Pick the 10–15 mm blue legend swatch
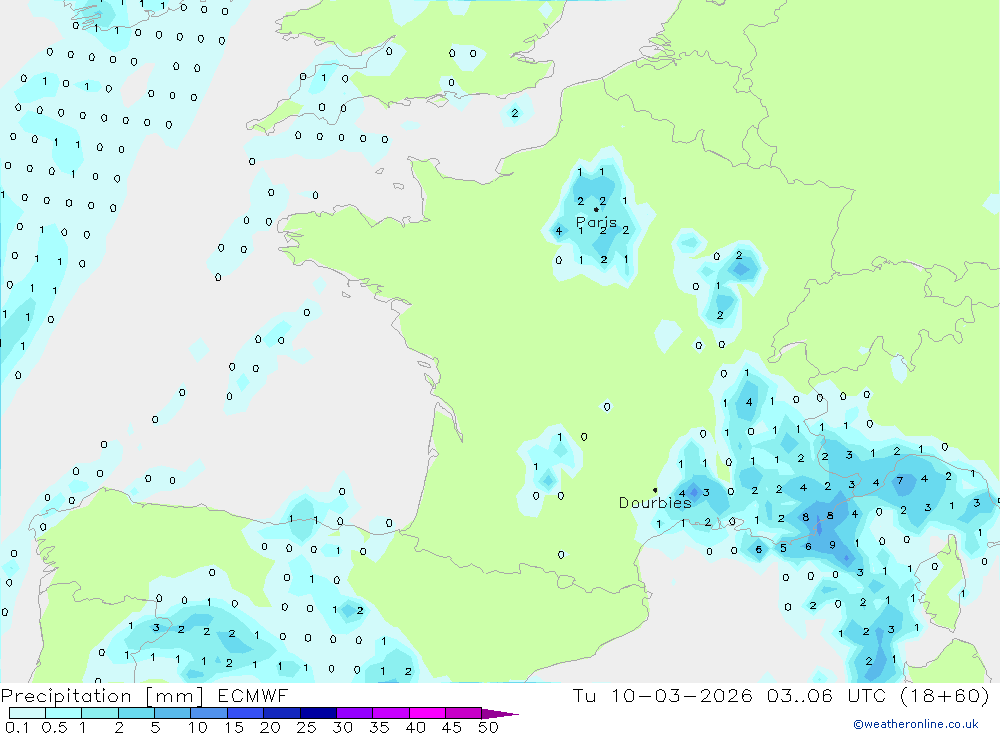This screenshot has height=733, width=1000. (209, 713)
